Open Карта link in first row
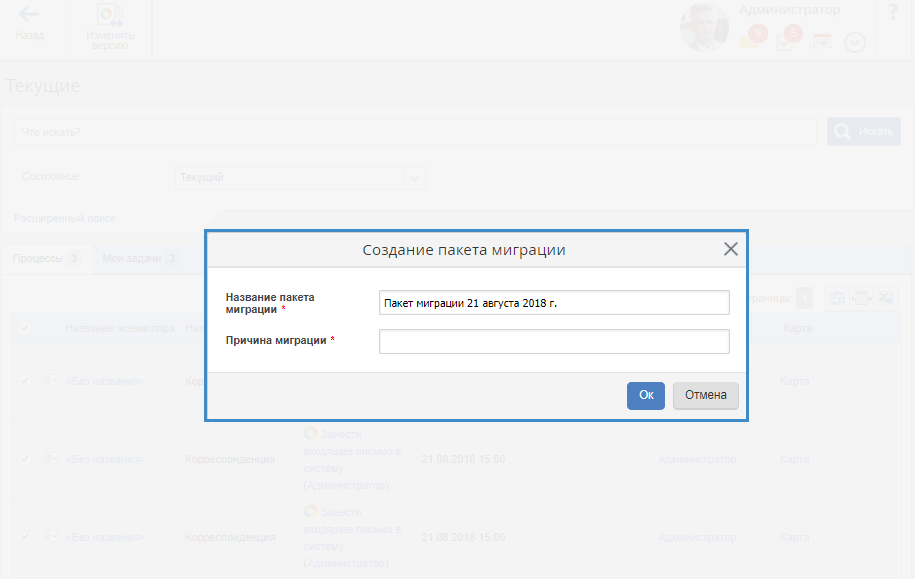The height and width of the screenshot is (579, 915). [795, 381]
